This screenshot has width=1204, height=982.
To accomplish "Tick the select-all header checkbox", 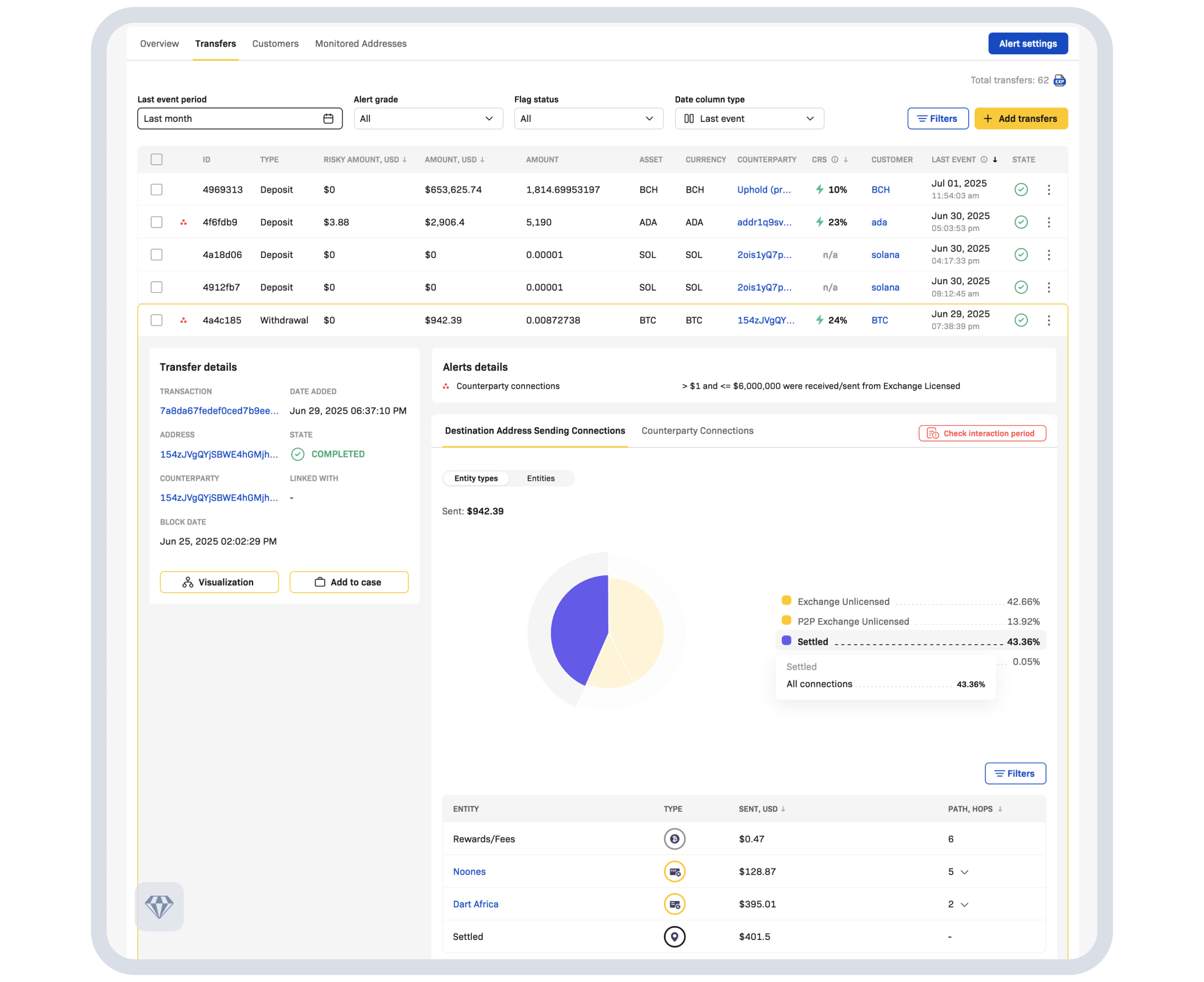I will pyautogui.click(x=156, y=159).
